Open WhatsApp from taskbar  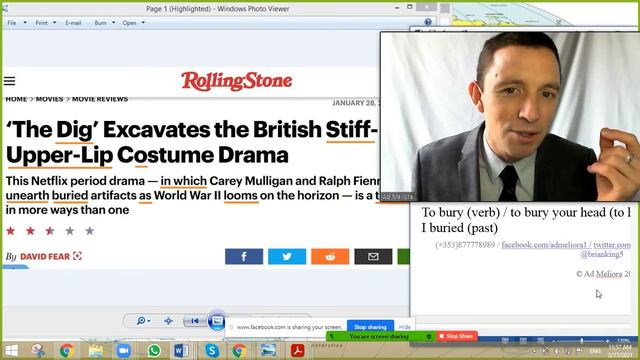pyautogui.click(x=154, y=351)
